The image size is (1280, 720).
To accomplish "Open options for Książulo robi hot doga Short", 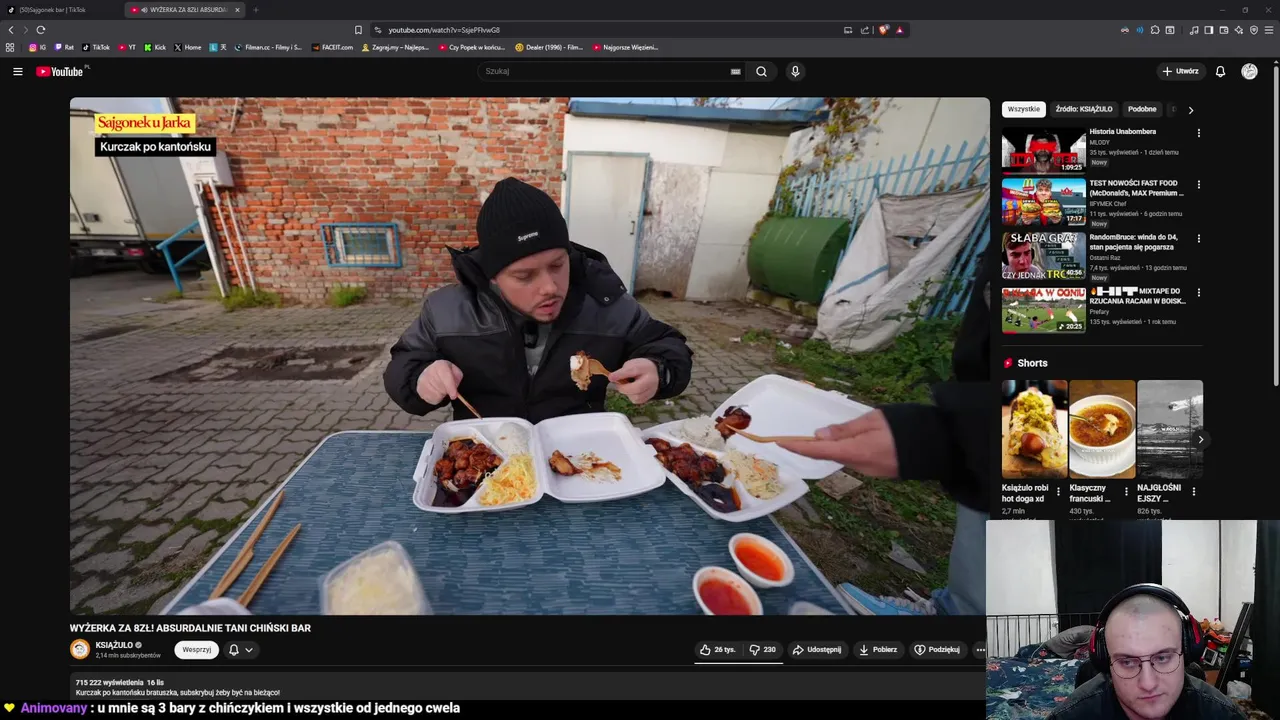I will coord(1058,492).
